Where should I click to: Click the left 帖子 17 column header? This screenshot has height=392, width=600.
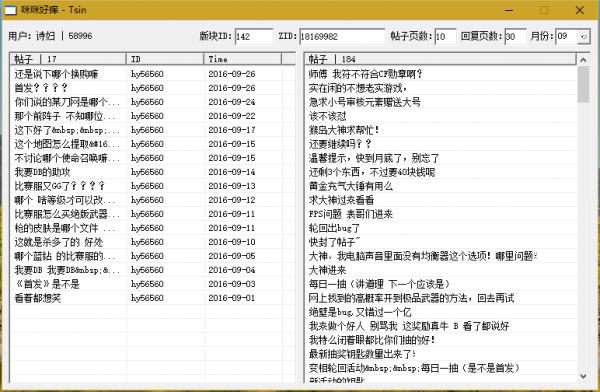click(x=68, y=59)
